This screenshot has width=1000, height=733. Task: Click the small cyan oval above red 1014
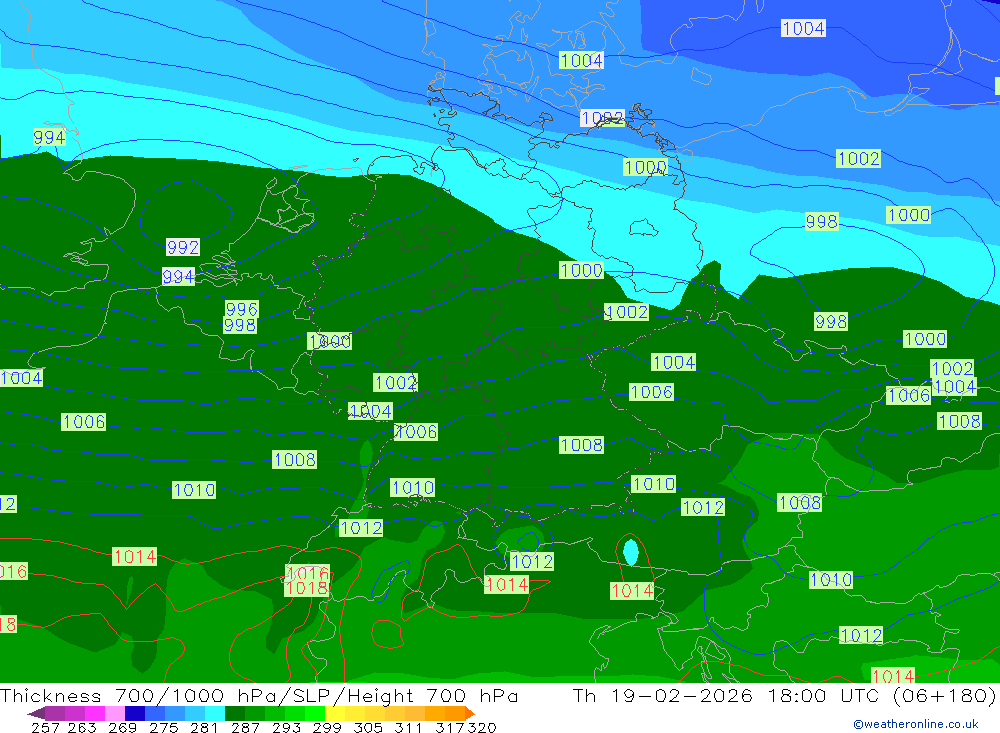[630, 552]
